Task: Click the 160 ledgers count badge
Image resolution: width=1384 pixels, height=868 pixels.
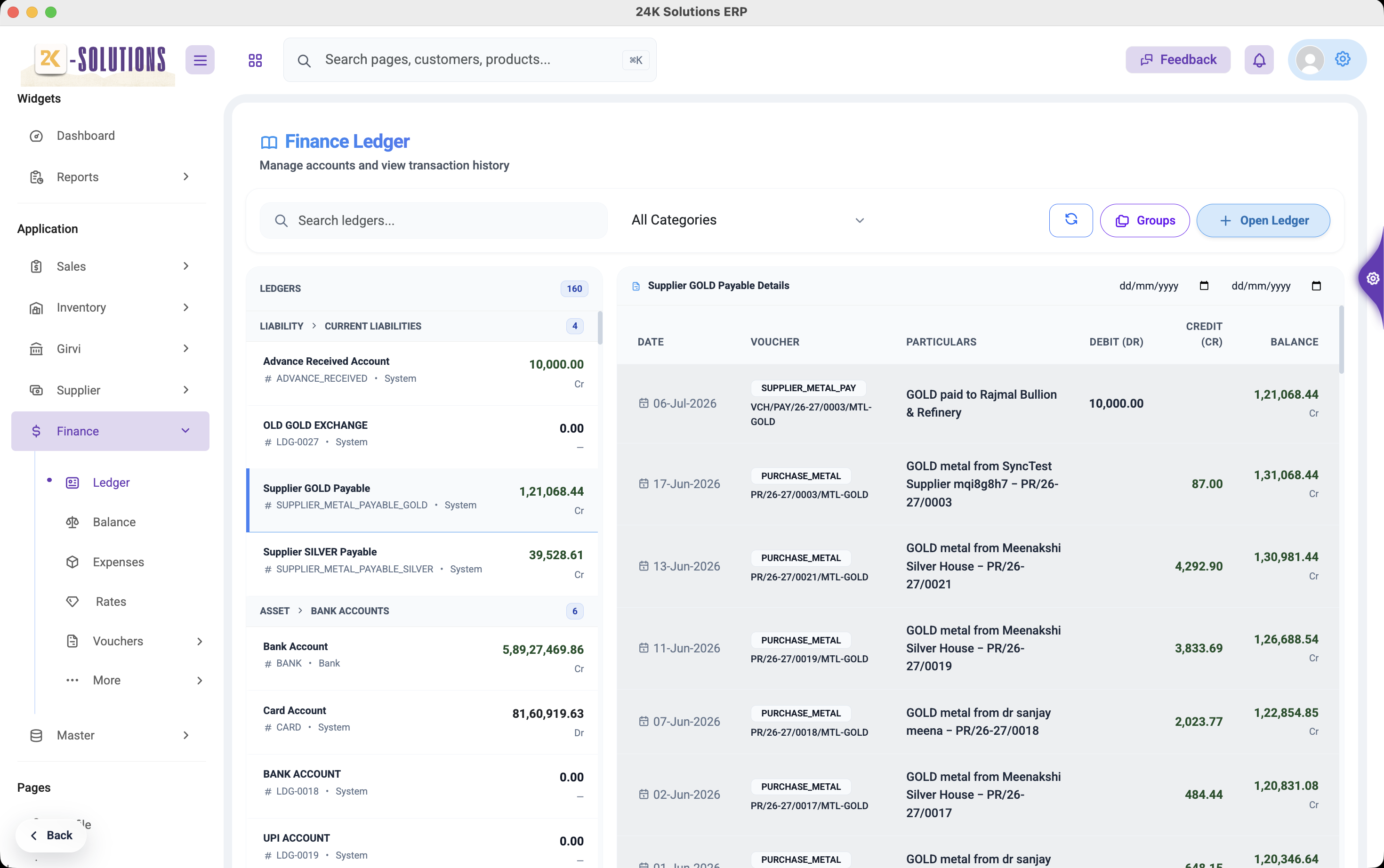Action: coord(574,289)
